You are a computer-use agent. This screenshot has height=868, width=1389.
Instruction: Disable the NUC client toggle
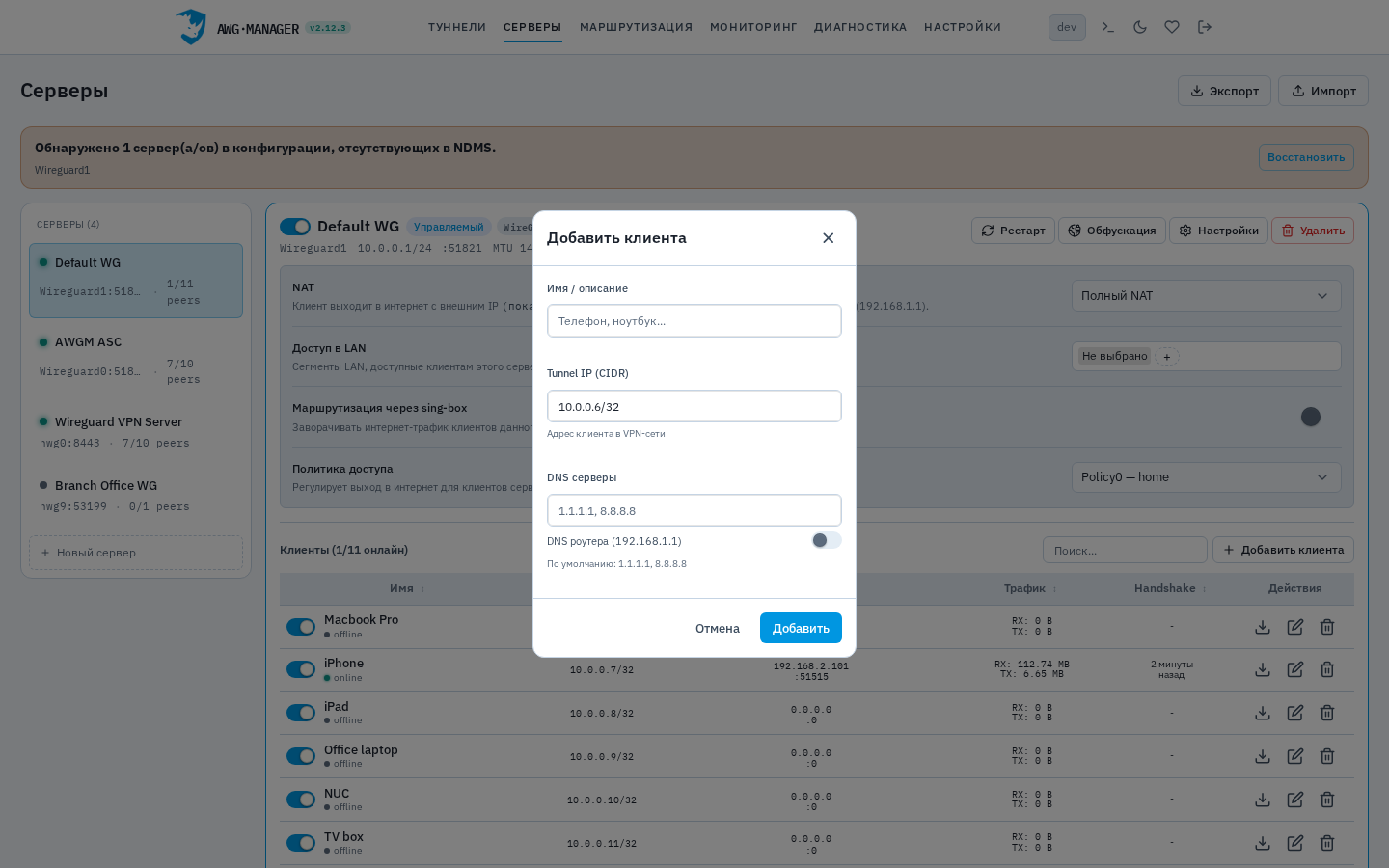(x=301, y=800)
